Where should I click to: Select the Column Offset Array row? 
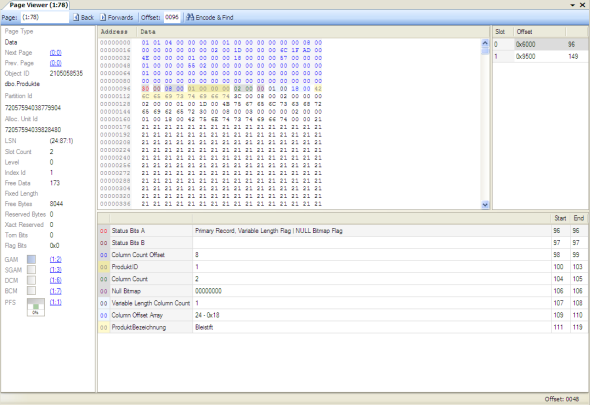point(343,315)
